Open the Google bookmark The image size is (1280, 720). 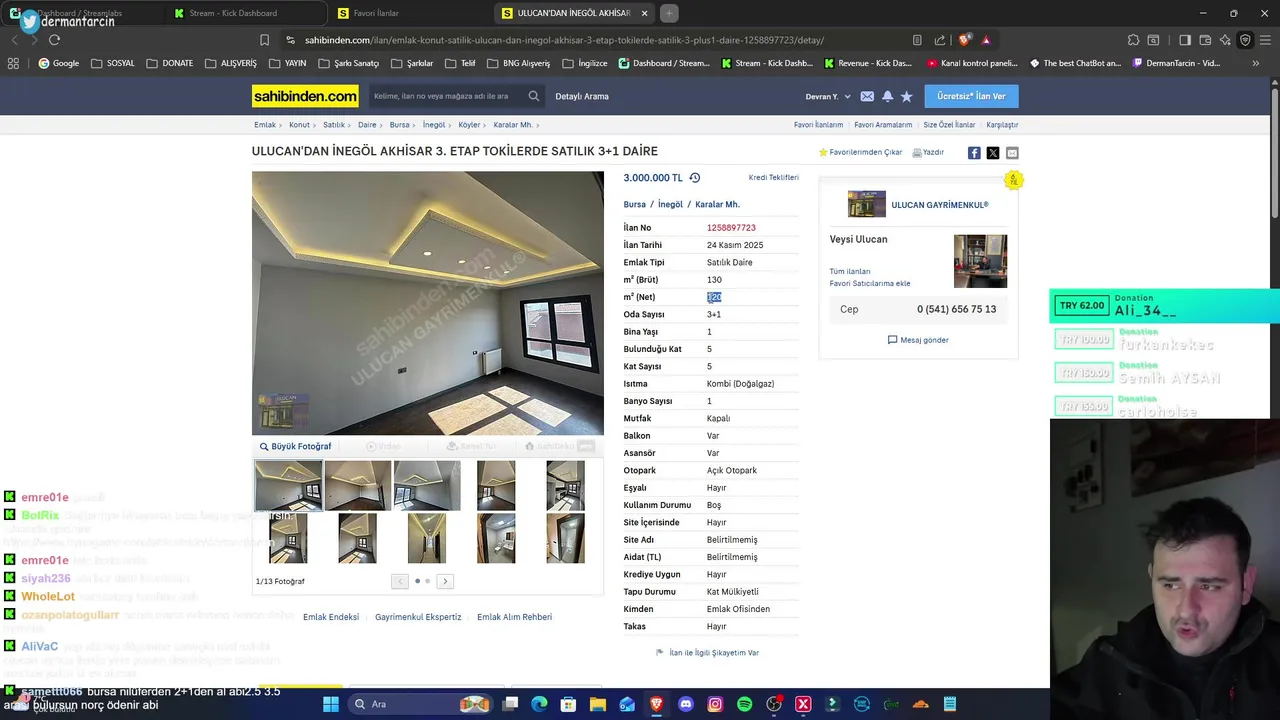click(x=59, y=63)
